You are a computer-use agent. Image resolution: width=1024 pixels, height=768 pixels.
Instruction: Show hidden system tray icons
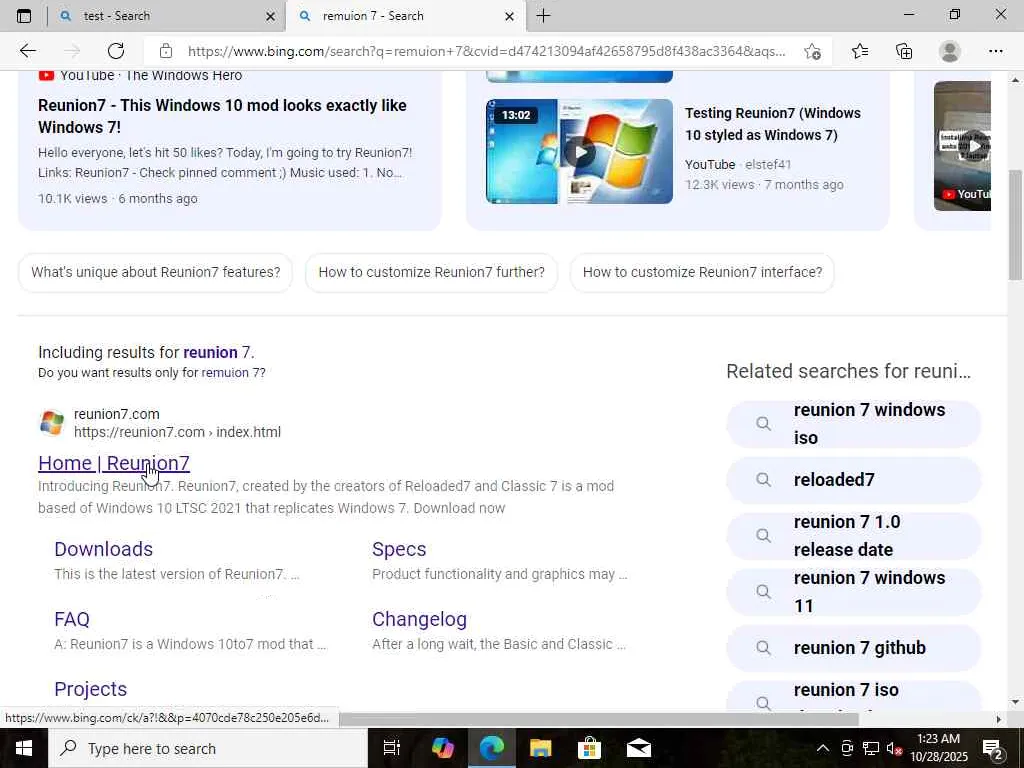(x=823, y=748)
